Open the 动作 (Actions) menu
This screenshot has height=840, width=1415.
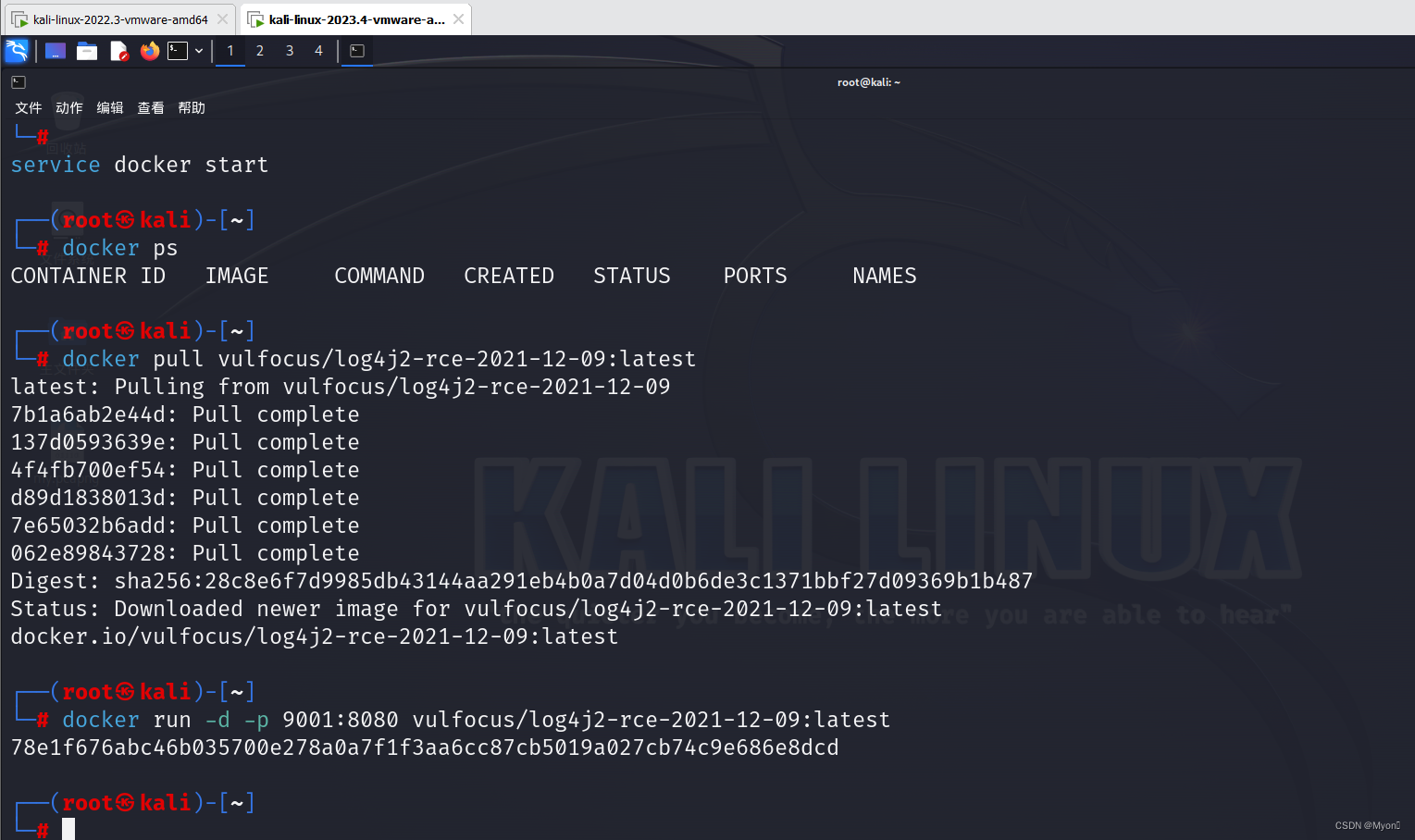click(x=69, y=107)
